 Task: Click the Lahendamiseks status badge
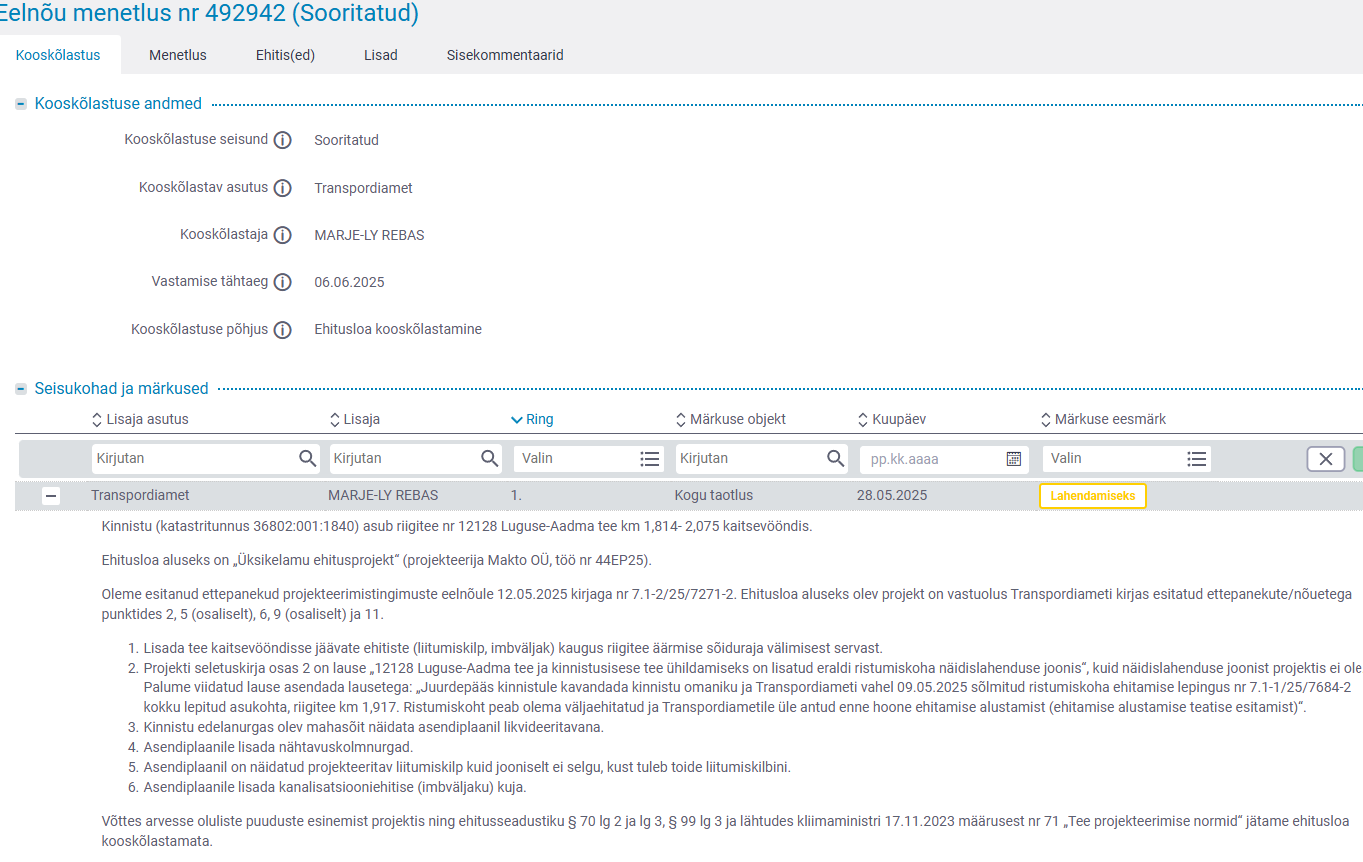click(1093, 495)
